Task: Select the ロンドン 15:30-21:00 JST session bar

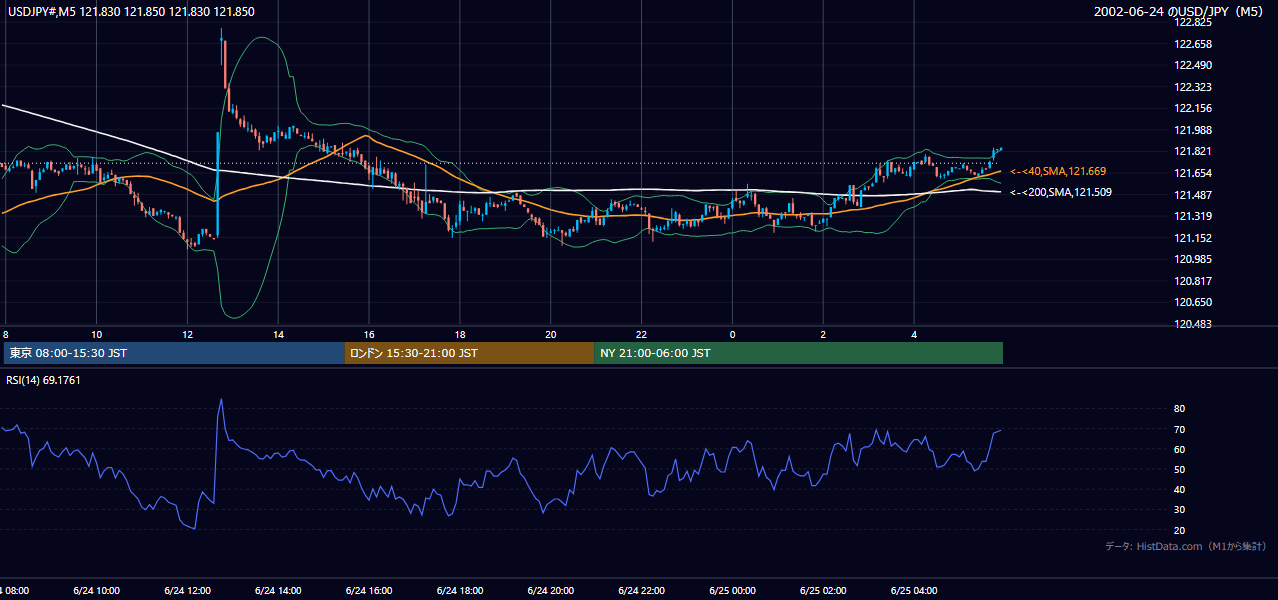Action: 469,353
